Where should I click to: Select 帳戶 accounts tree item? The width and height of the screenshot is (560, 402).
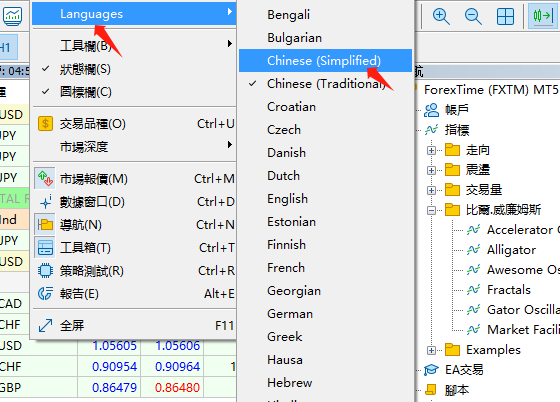click(x=456, y=110)
